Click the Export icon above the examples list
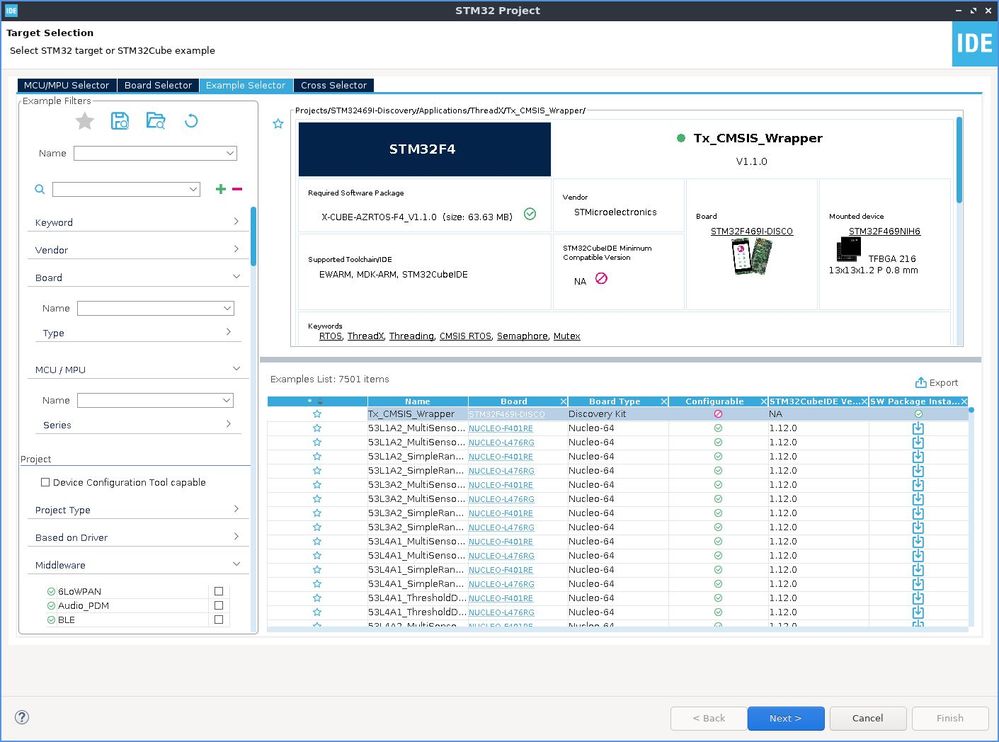The image size is (999, 742). pos(921,382)
